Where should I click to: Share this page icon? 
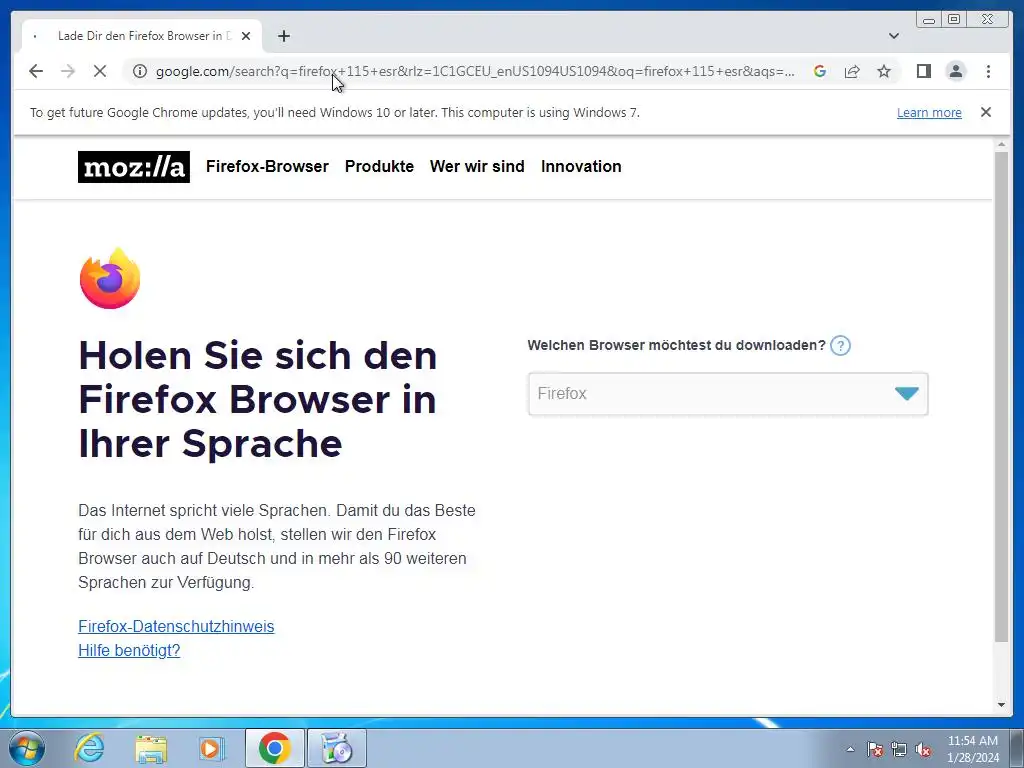[x=852, y=71]
